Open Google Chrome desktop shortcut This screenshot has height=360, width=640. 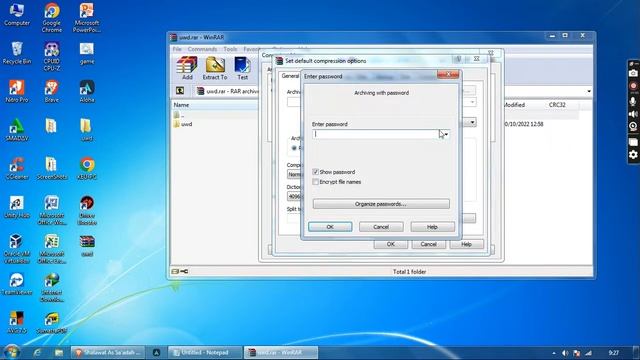pos(52,18)
